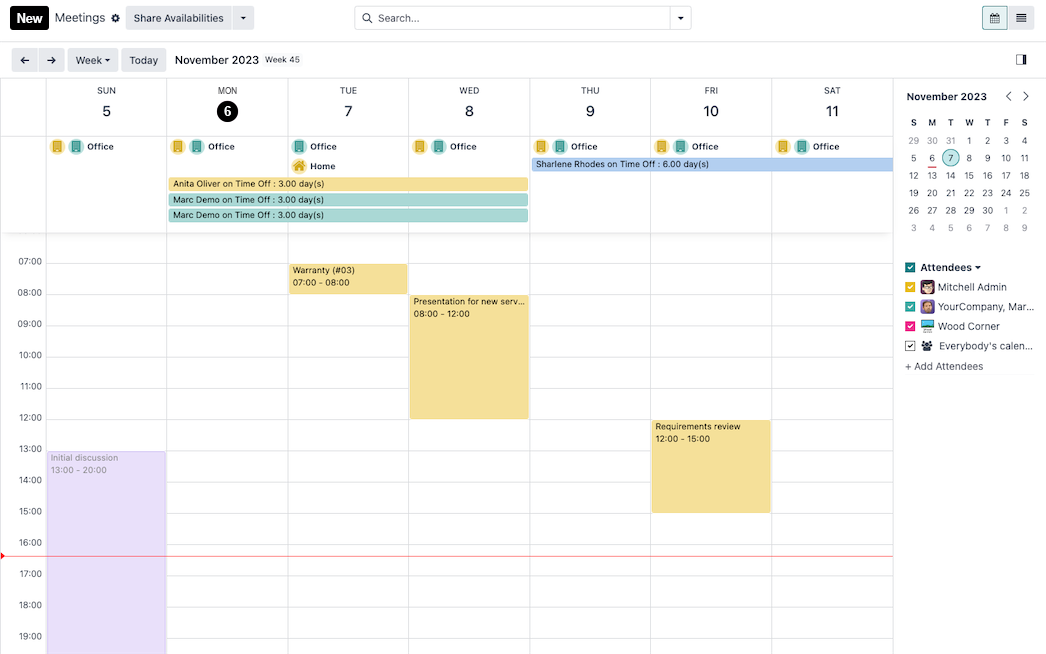Open Warranty (#03) event

pos(348,278)
